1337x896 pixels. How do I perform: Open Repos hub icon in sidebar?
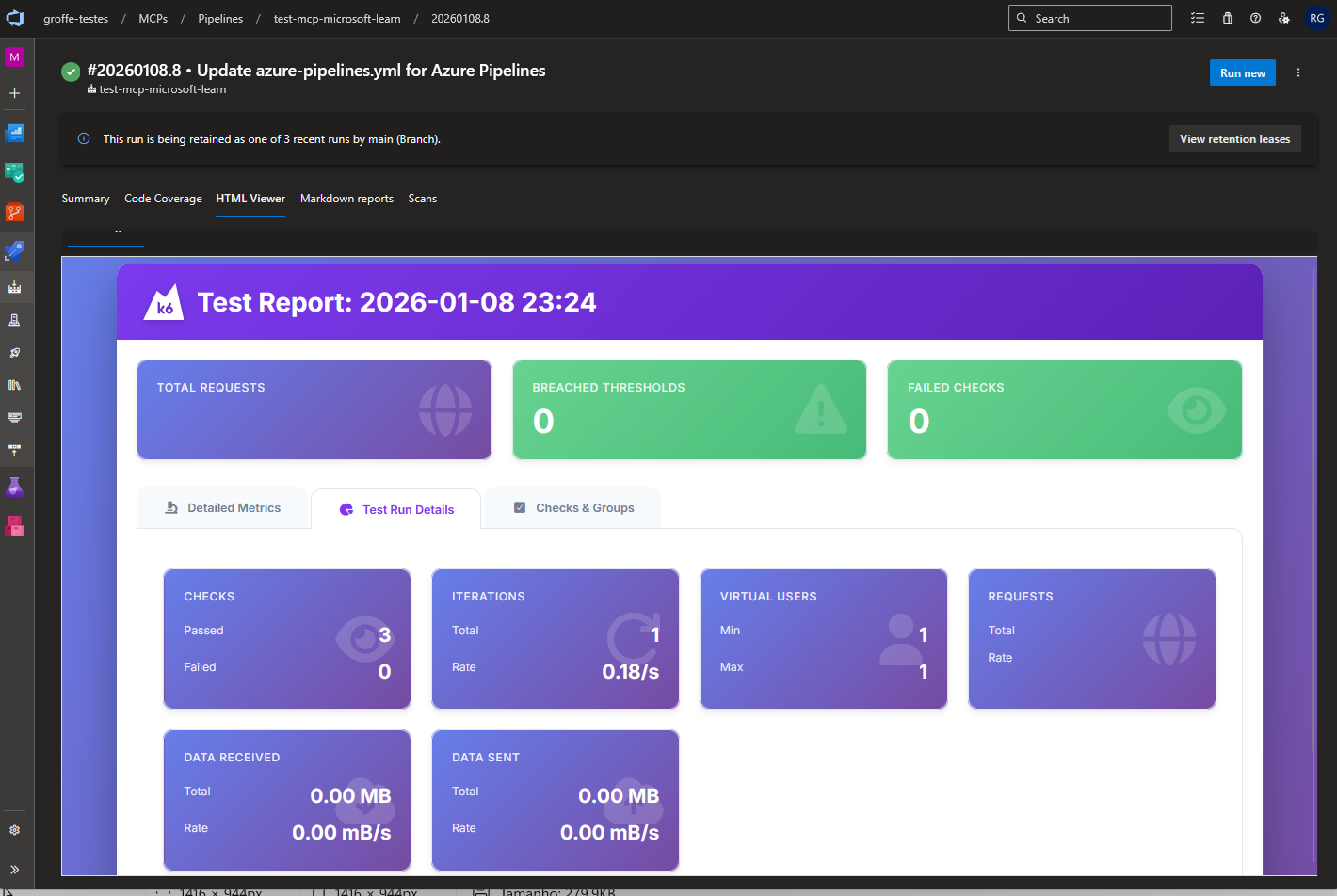[x=14, y=212]
